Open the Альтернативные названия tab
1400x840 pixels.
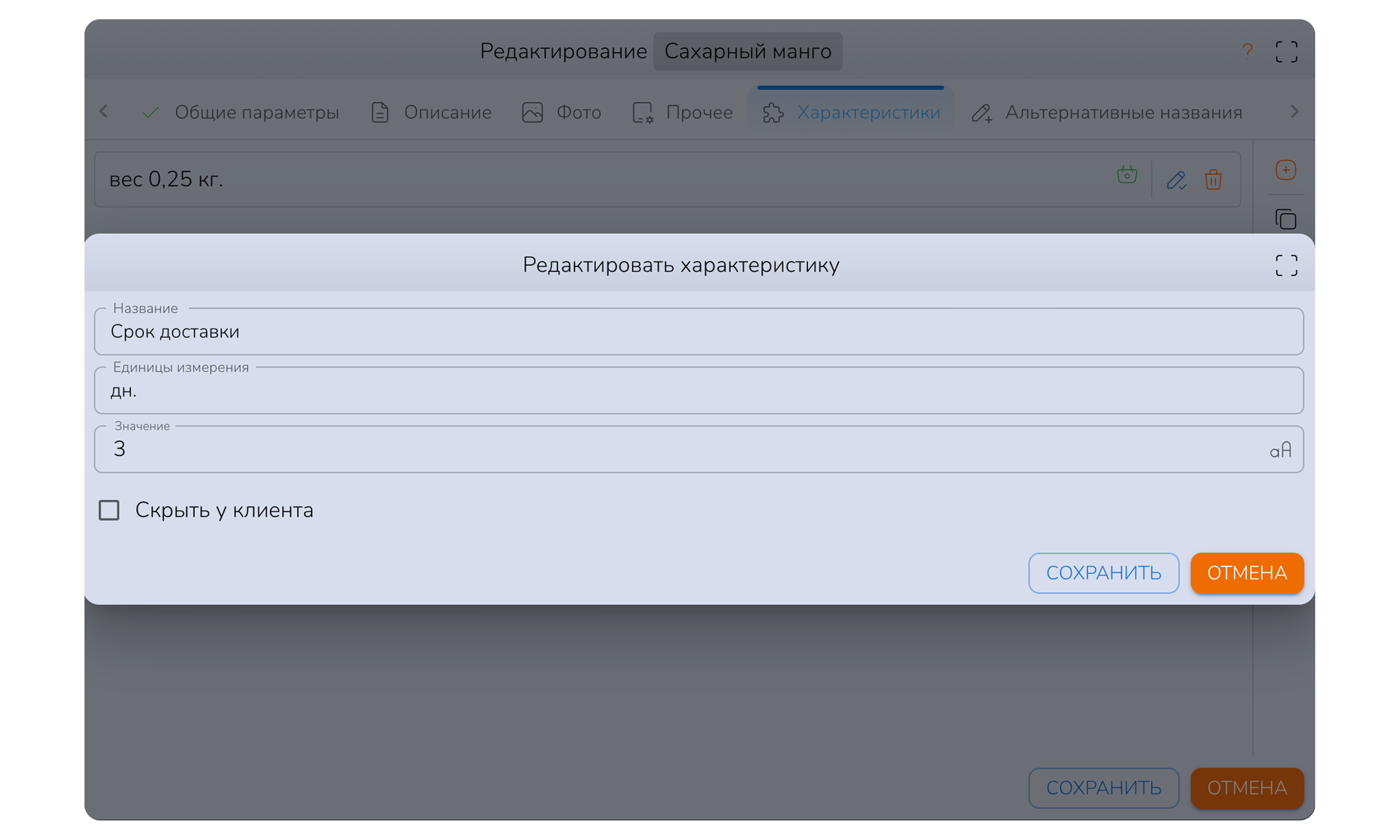pyautogui.click(x=1106, y=112)
